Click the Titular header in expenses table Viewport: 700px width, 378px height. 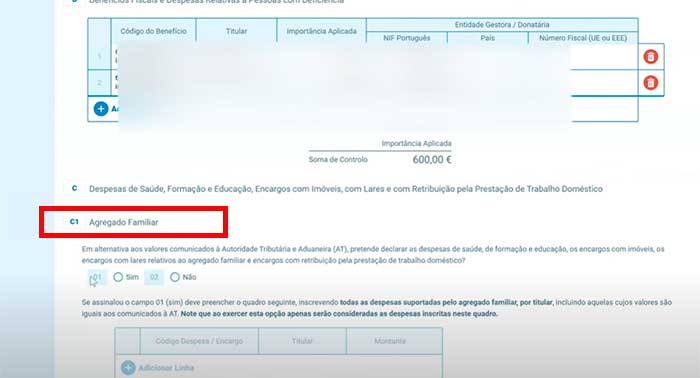(x=302, y=341)
